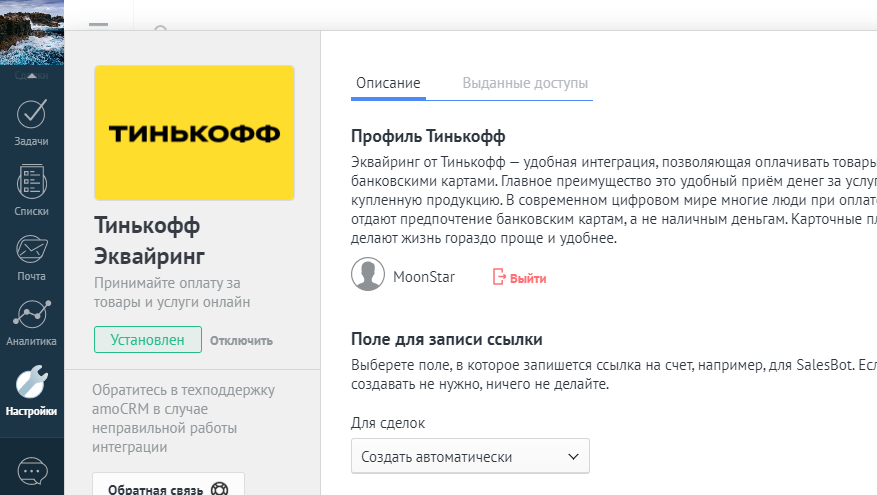Click the Поле для записи ссылки heading
This screenshot has width=877, height=495.
coord(447,340)
